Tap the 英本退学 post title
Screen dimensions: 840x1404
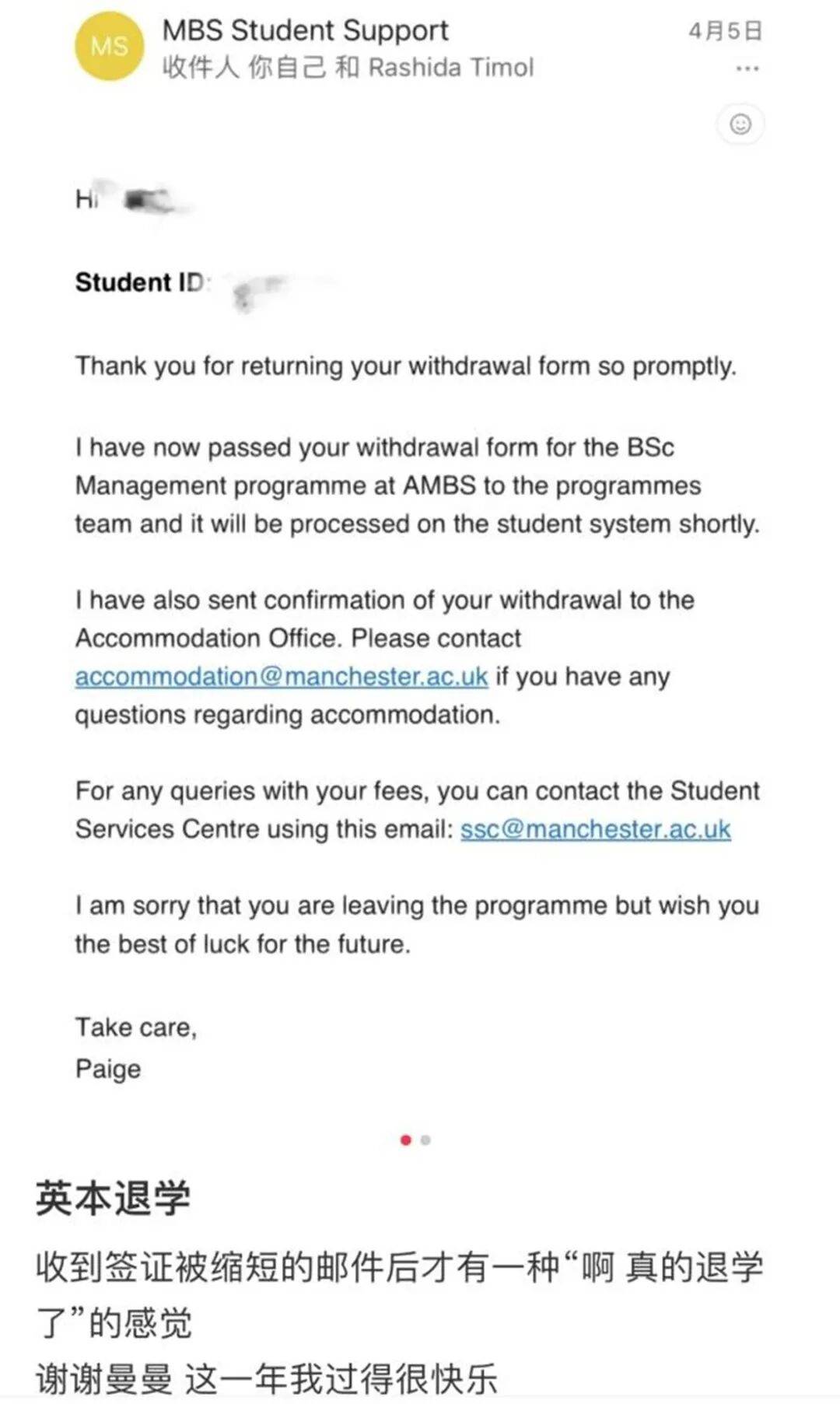(x=113, y=1198)
